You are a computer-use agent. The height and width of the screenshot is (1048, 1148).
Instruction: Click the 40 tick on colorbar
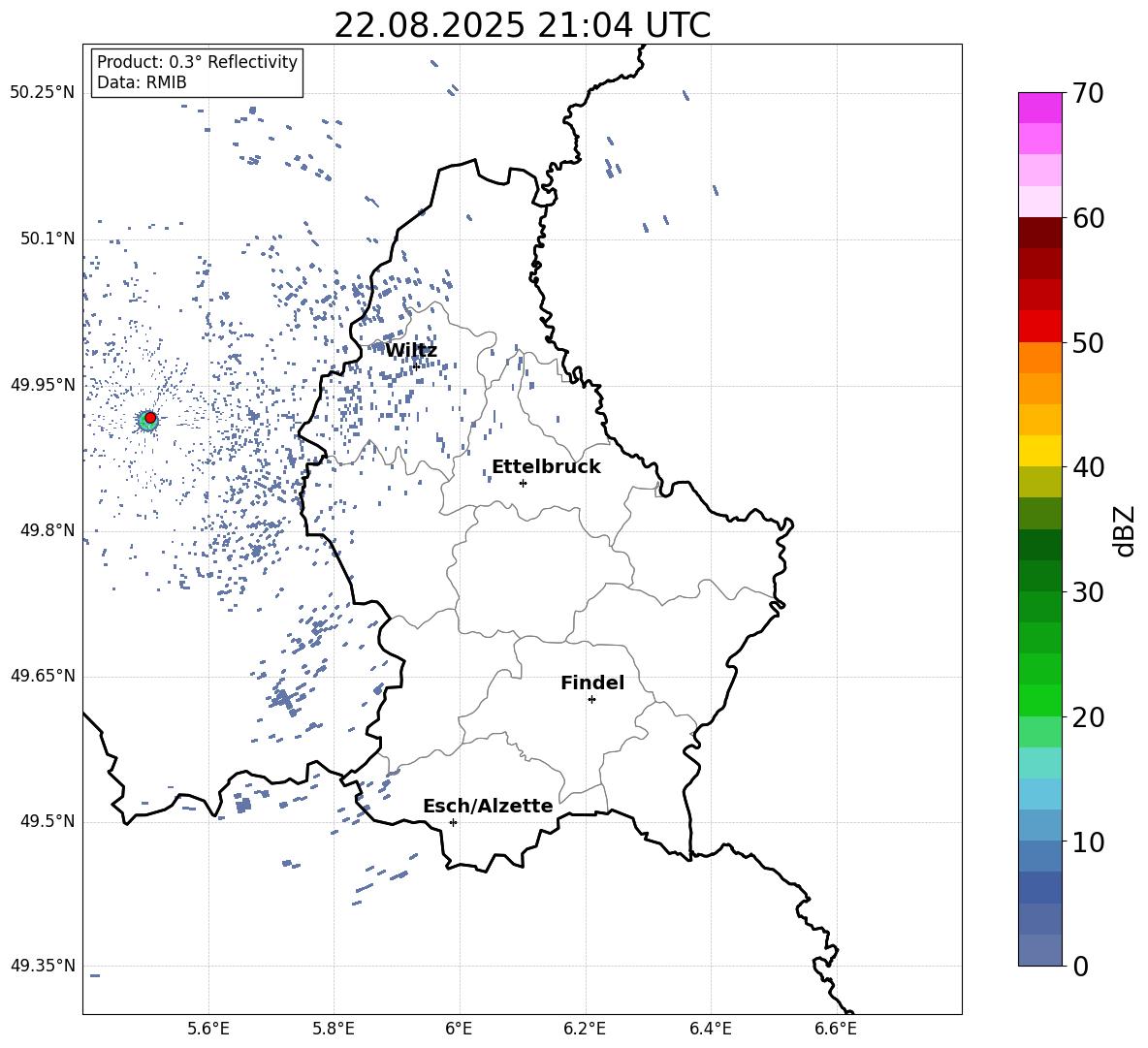pos(1088,467)
